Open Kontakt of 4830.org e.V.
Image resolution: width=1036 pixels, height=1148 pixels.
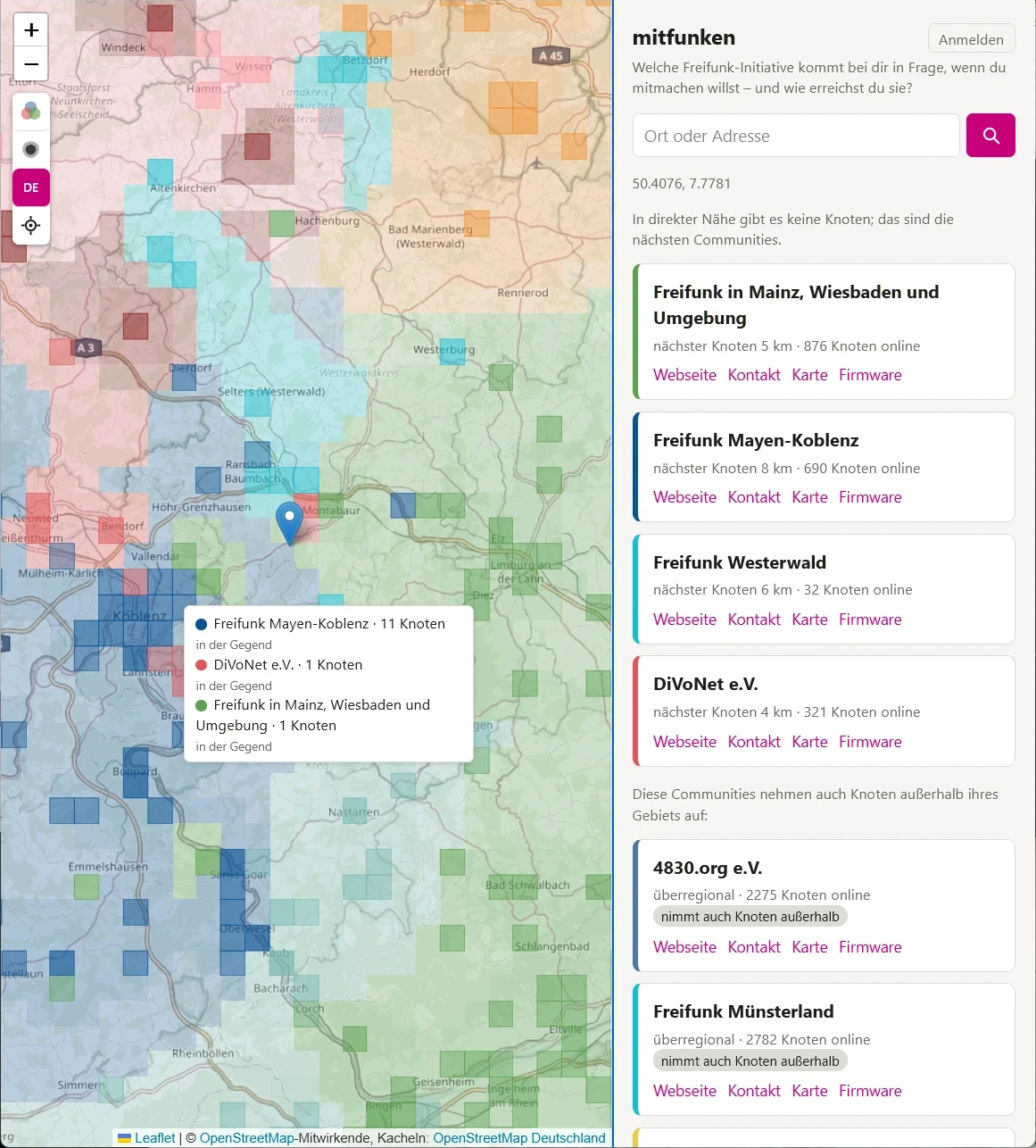click(754, 947)
